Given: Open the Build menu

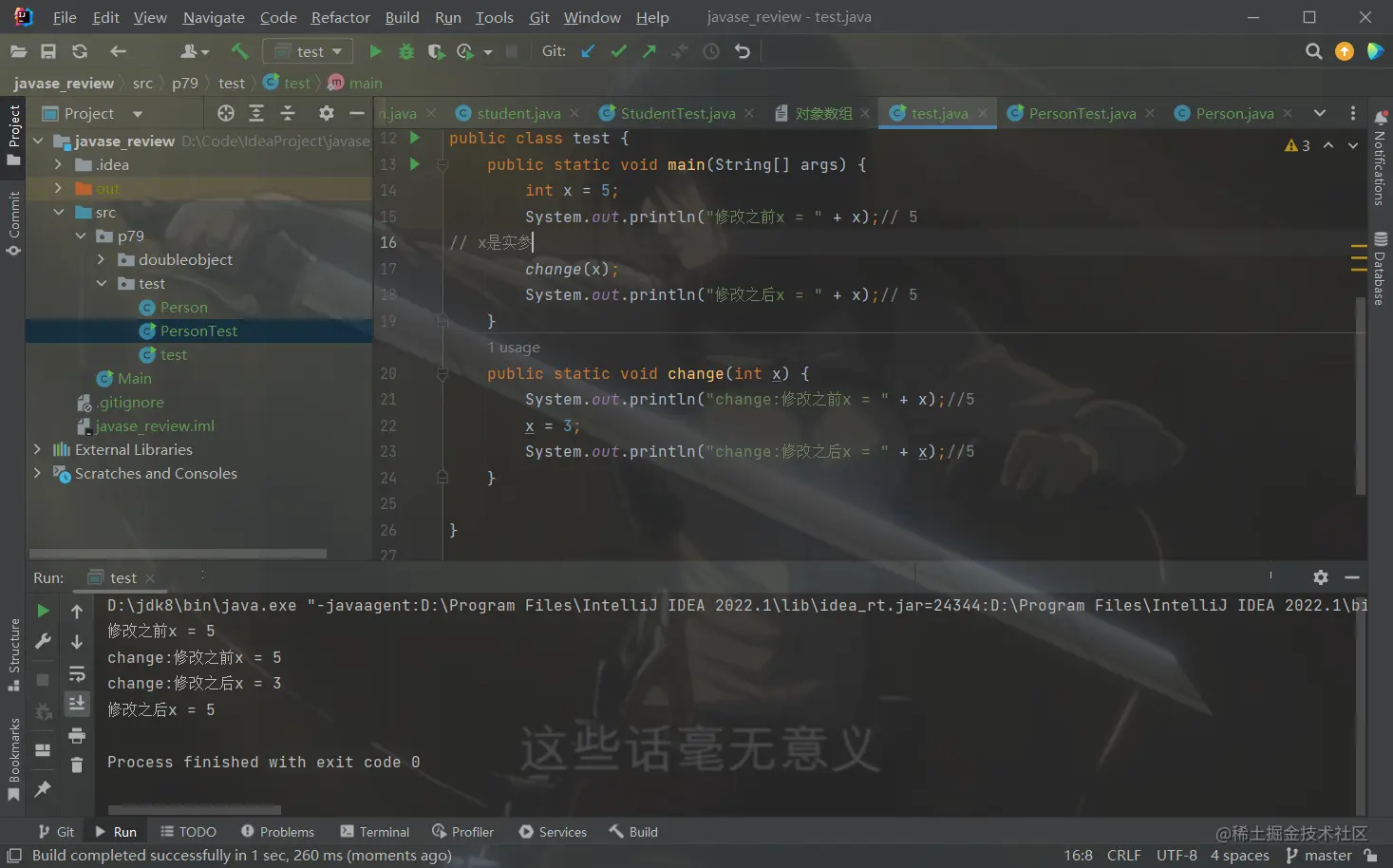Looking at the screenshot, I should 403,17.
